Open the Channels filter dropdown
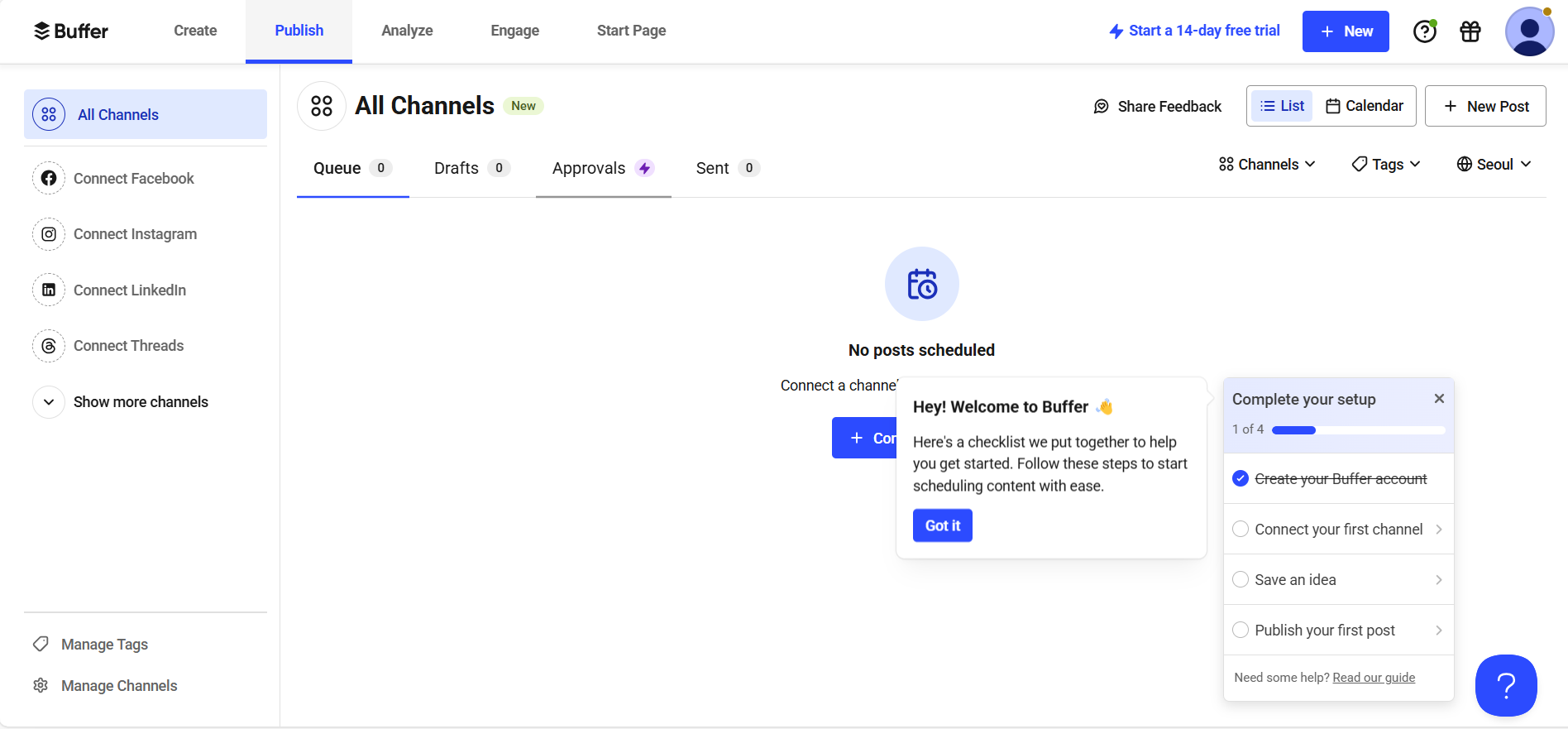This screenshot has height=729, width=1568. pyautogui.click(x=1267, y=165)
